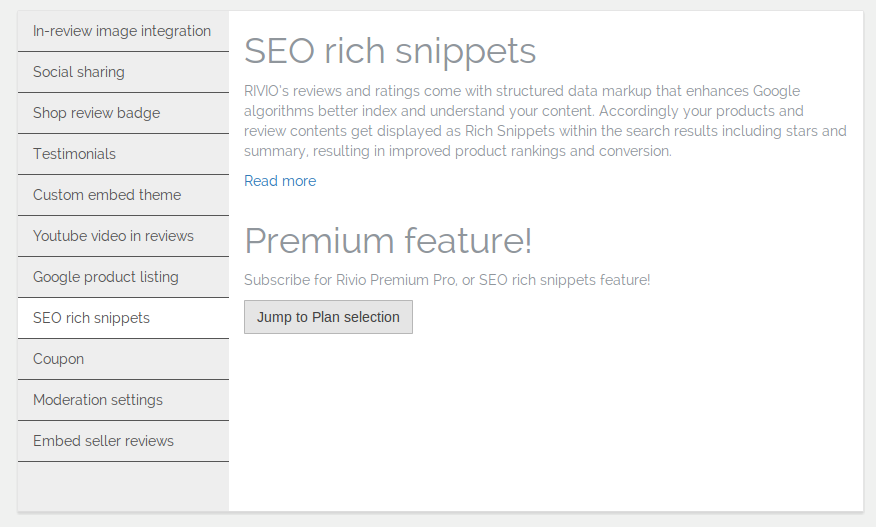Open Moderation settings tab
Viewport: 876px width, 527px height.
click(123, 400)
